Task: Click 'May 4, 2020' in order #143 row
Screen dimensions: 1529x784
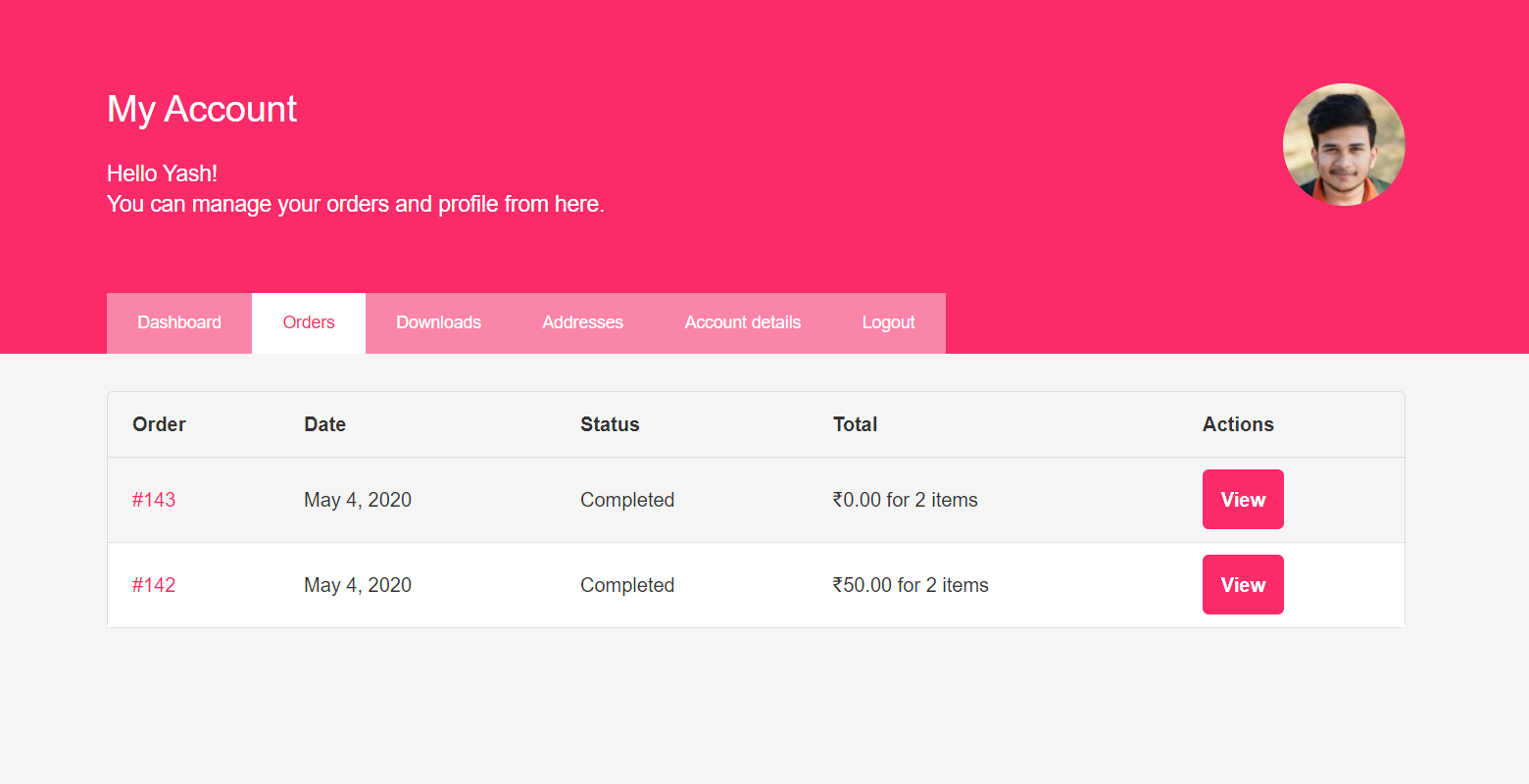Action: [358, 500]
